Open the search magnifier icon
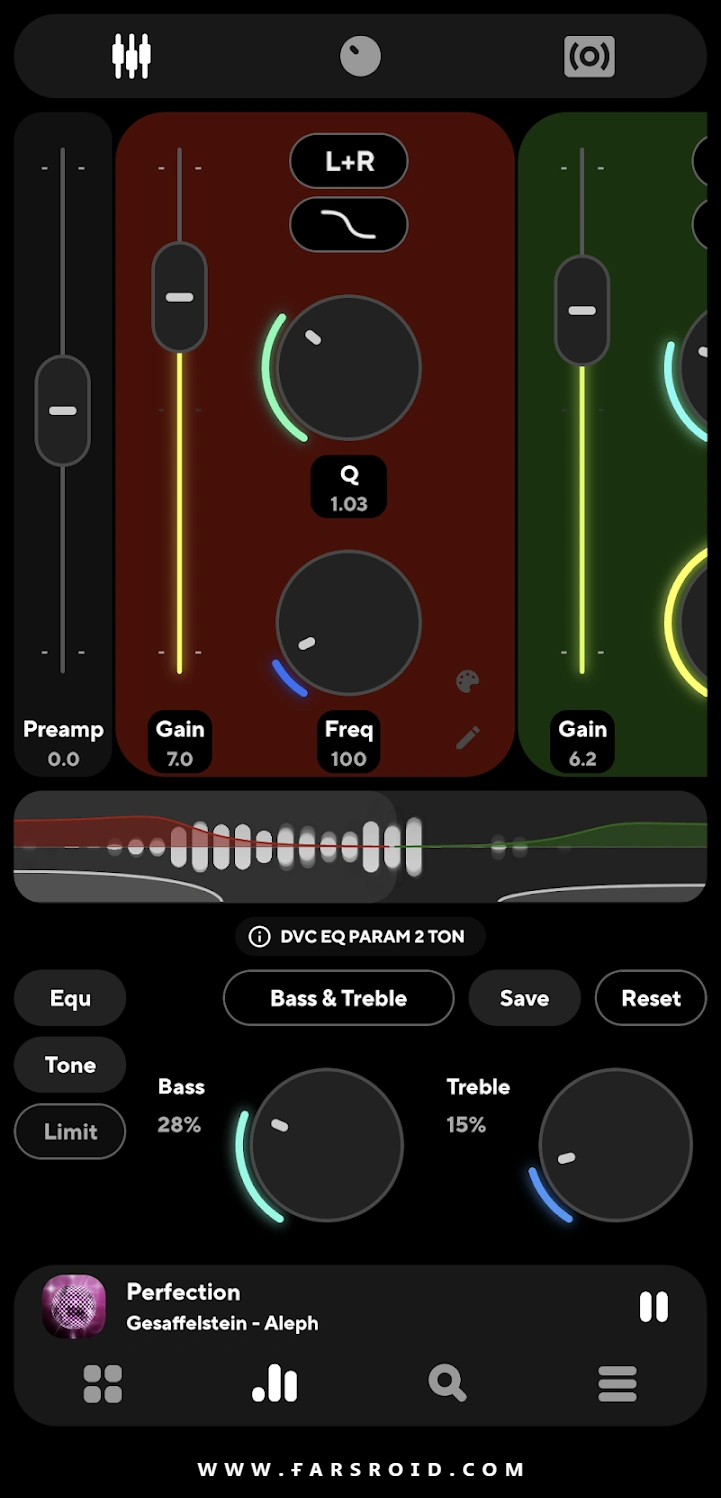Viewport: 721px width, 1498px height. point(447,1384)
